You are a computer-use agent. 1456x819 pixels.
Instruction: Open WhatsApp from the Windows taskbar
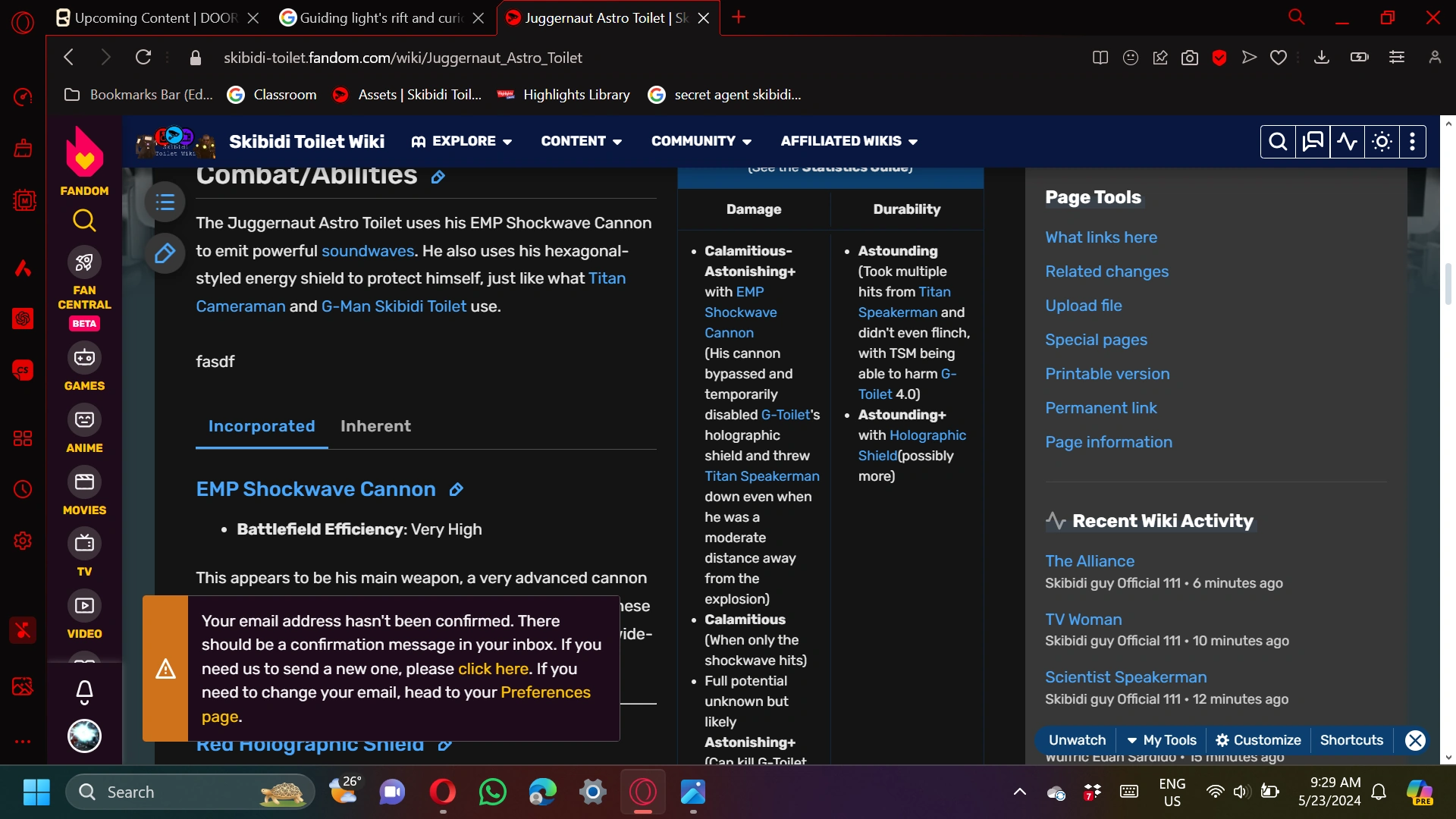pos(493,792)
